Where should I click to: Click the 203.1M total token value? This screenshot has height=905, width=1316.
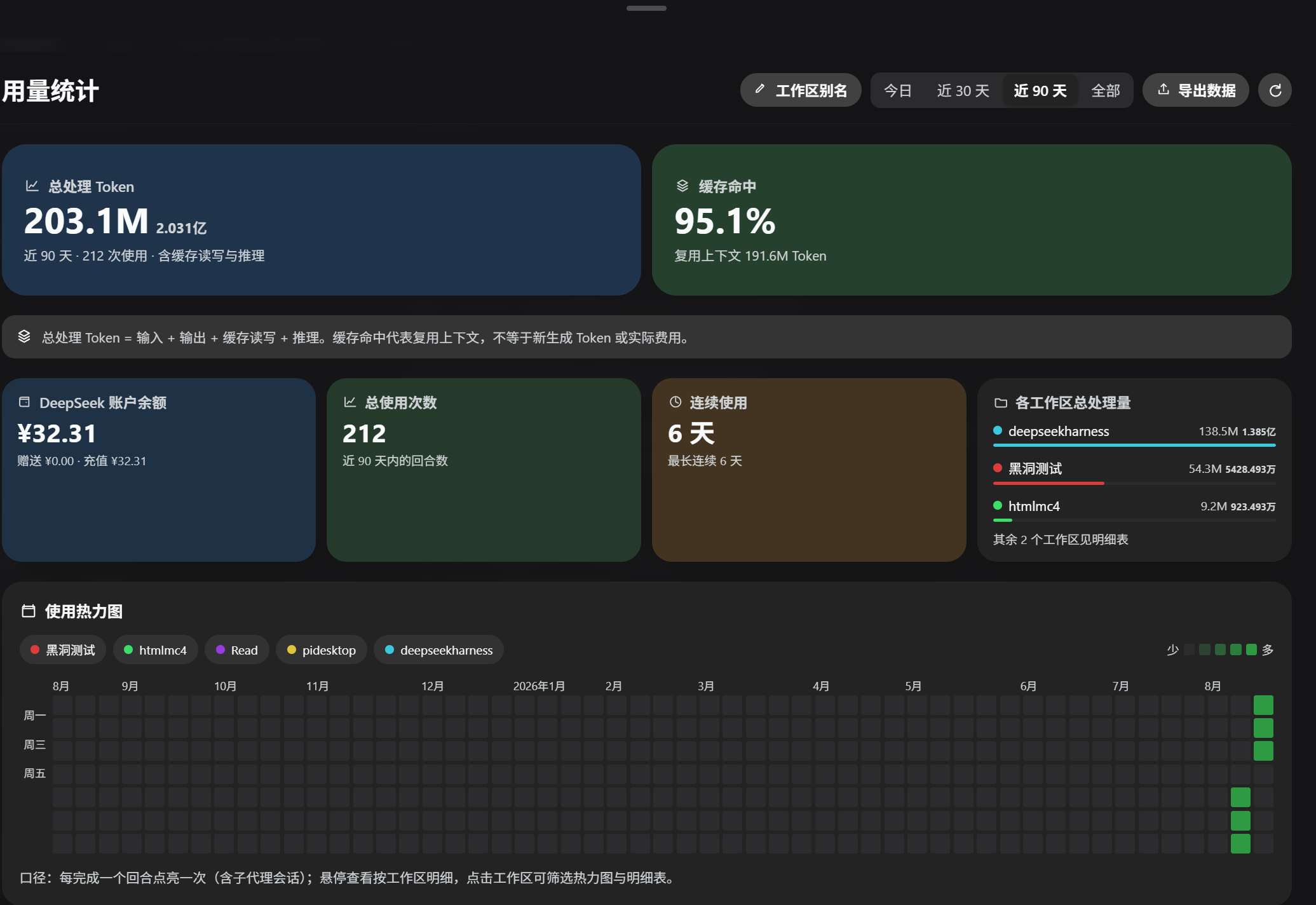click(x=86, y=221)
